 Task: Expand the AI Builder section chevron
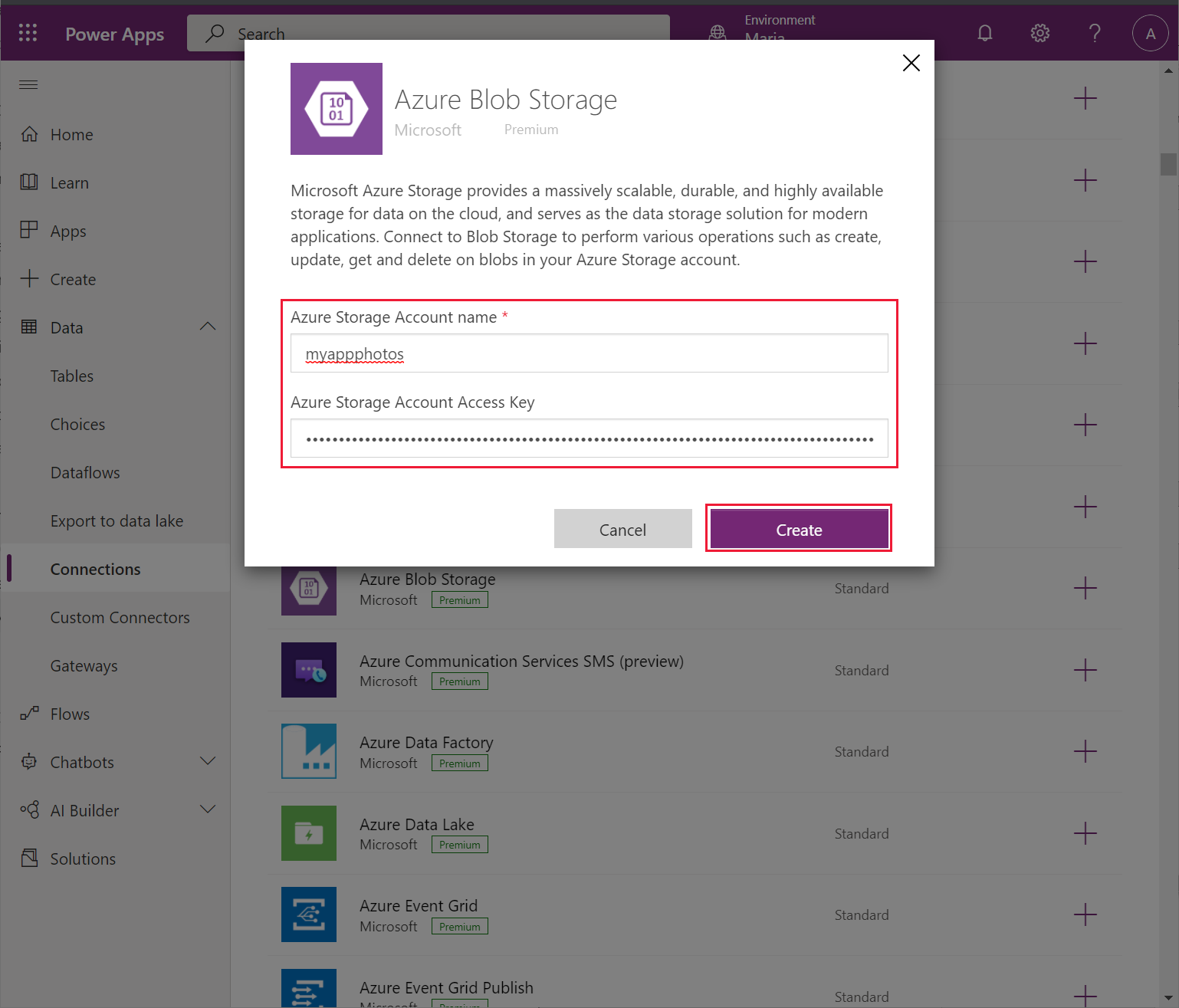[208, 810]
